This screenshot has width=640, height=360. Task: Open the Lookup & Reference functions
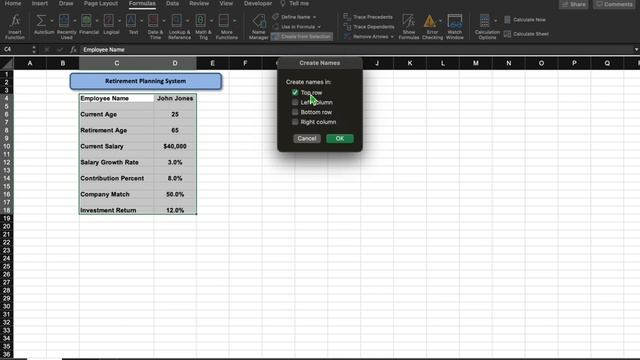(179, 27)
